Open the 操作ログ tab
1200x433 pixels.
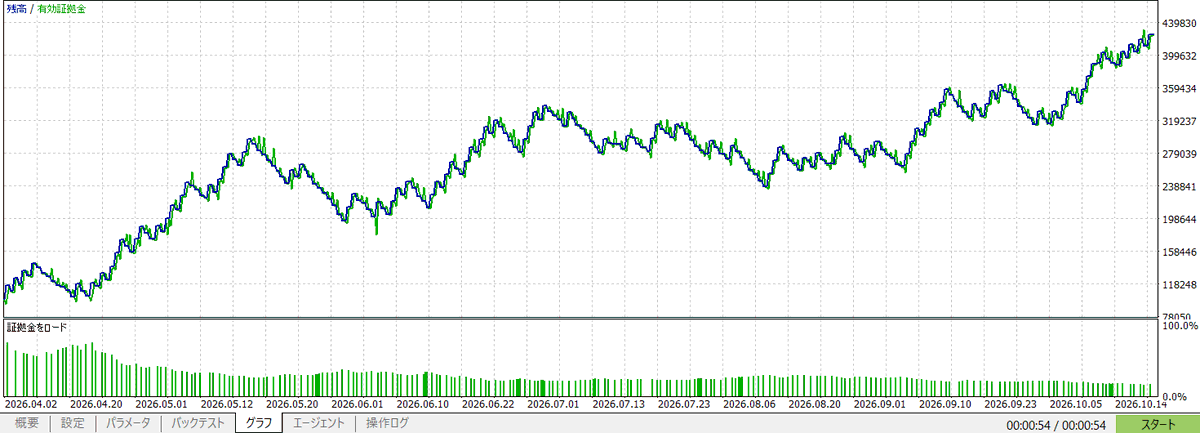387,423
